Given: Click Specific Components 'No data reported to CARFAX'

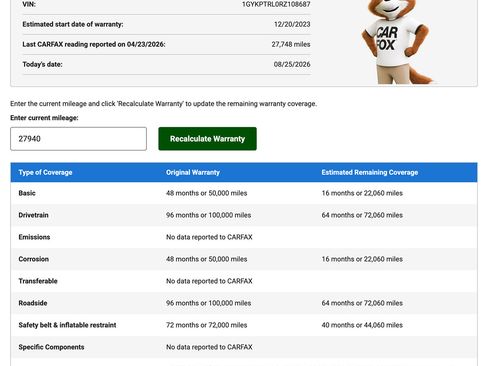Looking at the screenshot, I should click(x=209, y=347).
